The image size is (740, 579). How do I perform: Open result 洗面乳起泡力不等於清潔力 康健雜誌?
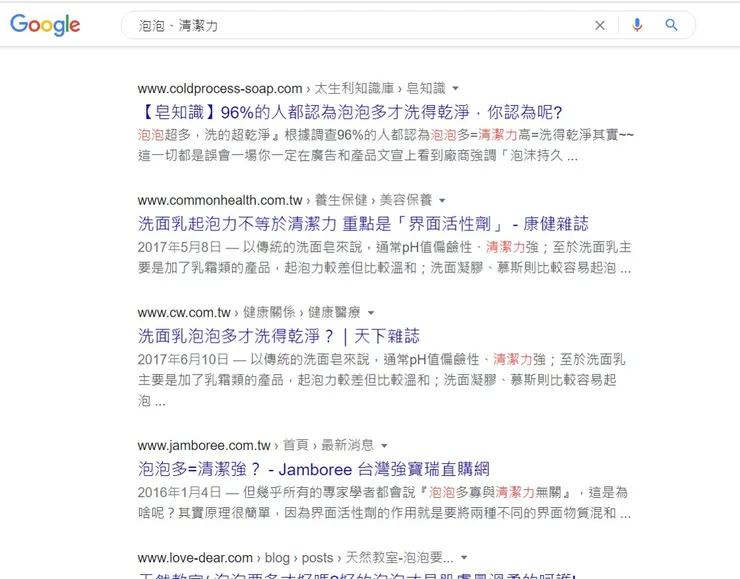pos(363,224)
